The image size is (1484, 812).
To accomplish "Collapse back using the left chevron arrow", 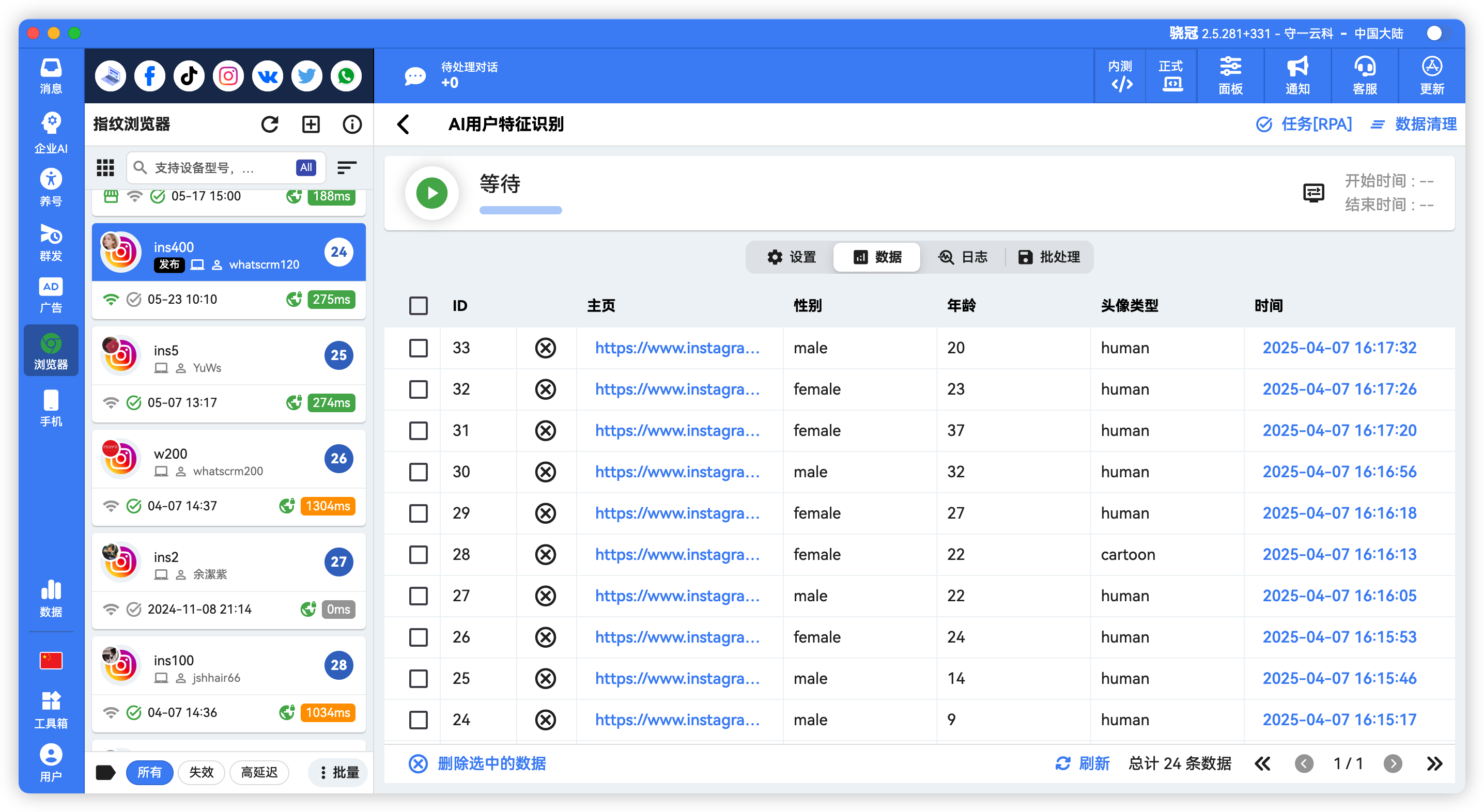I will tap(404, 124).
